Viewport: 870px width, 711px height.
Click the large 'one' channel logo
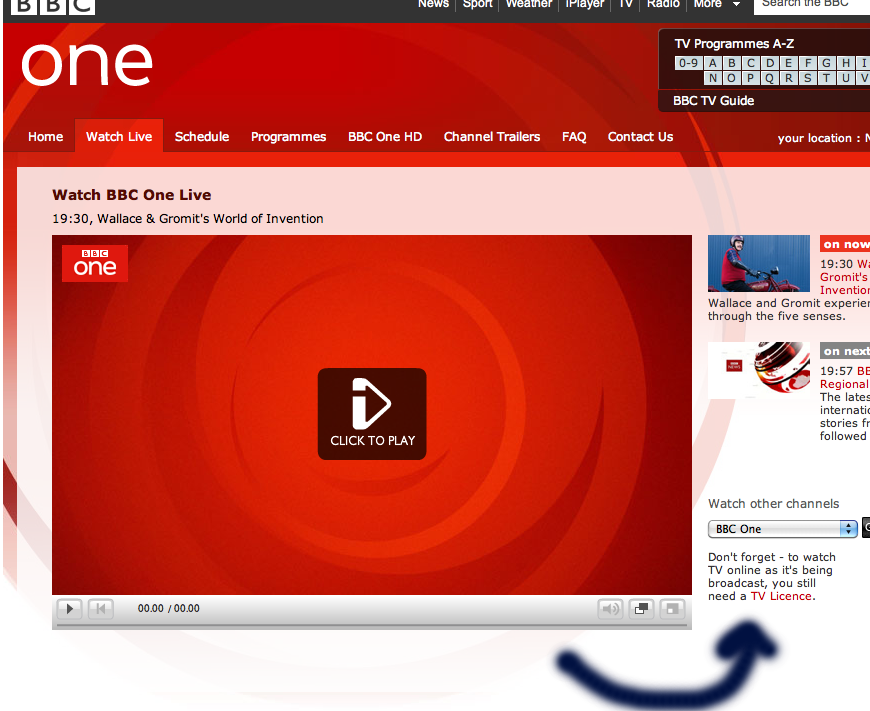point(87,65)
